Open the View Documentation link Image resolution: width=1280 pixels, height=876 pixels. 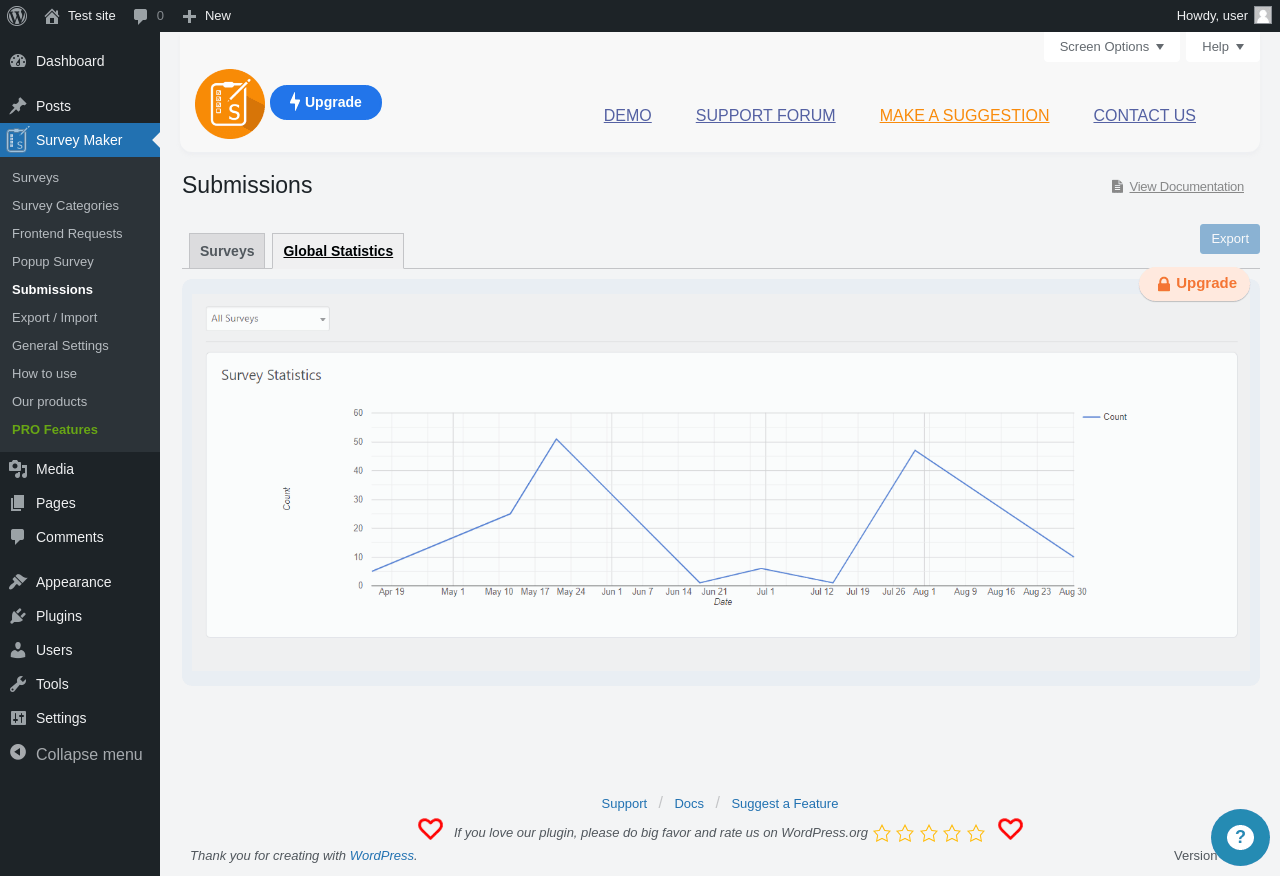coord(1186,187)
